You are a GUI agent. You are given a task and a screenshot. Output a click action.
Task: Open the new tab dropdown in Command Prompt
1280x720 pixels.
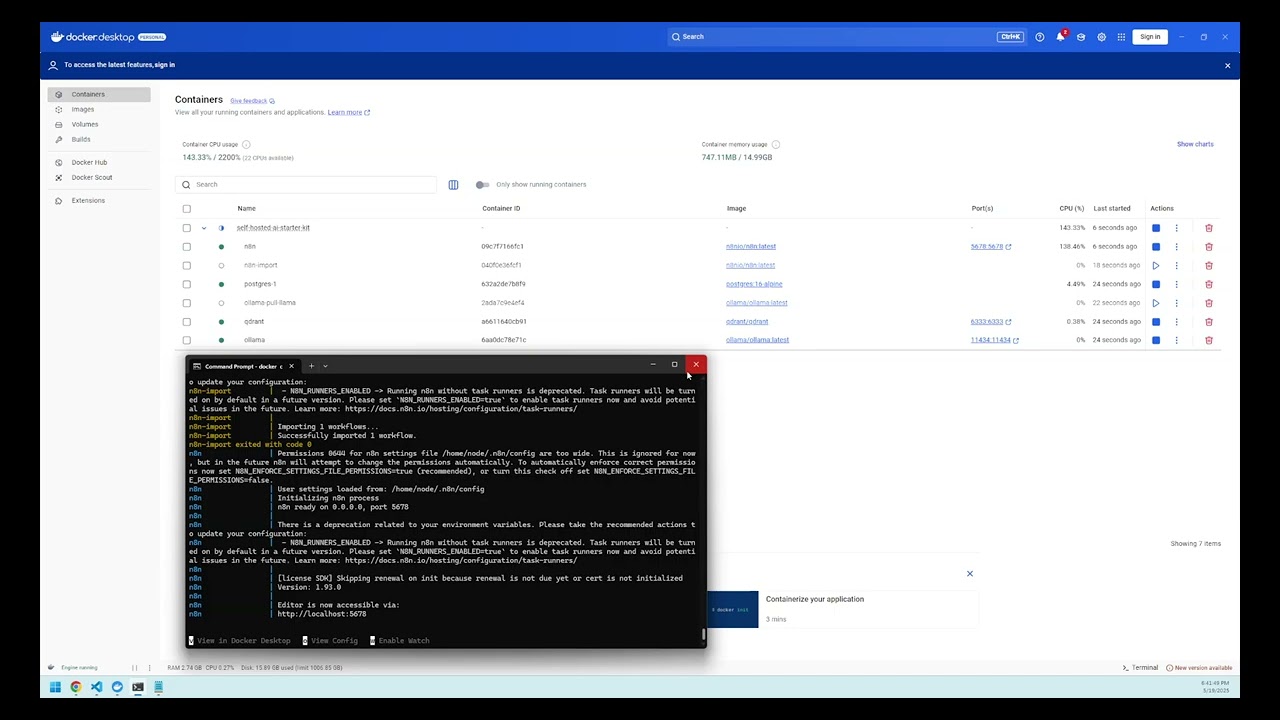coord(325,366)
